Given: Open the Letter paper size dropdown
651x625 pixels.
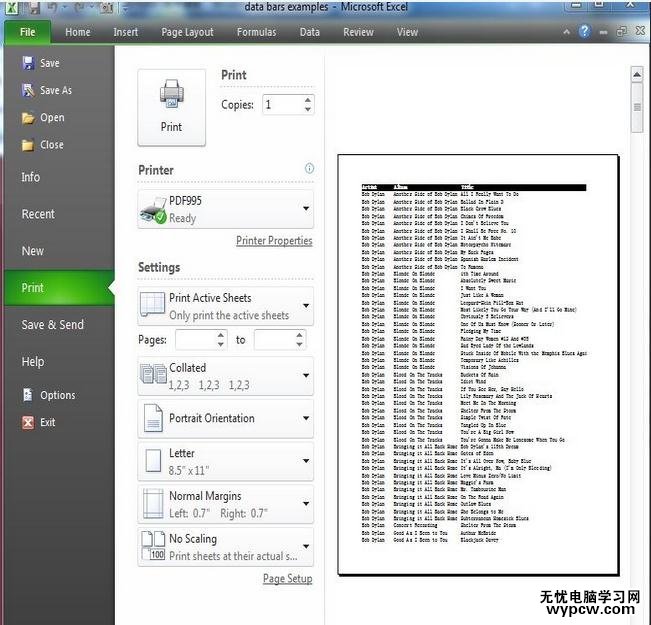Looking at the screenshot, I should [306, 461].
